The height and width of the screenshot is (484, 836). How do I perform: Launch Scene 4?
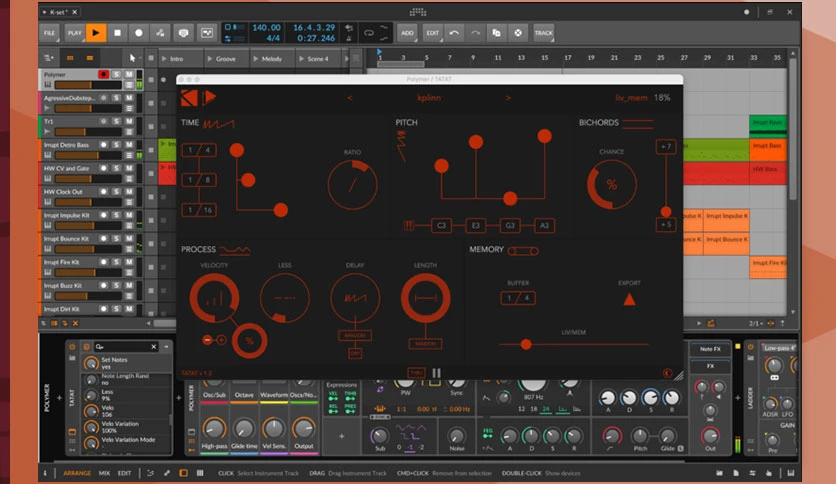pos(302,59)
